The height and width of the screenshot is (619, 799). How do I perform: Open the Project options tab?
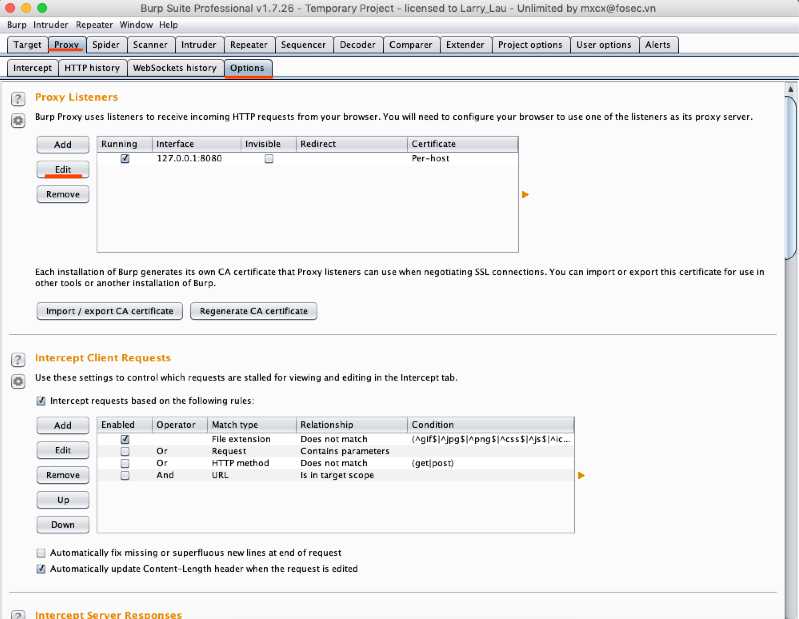[530, 45]
